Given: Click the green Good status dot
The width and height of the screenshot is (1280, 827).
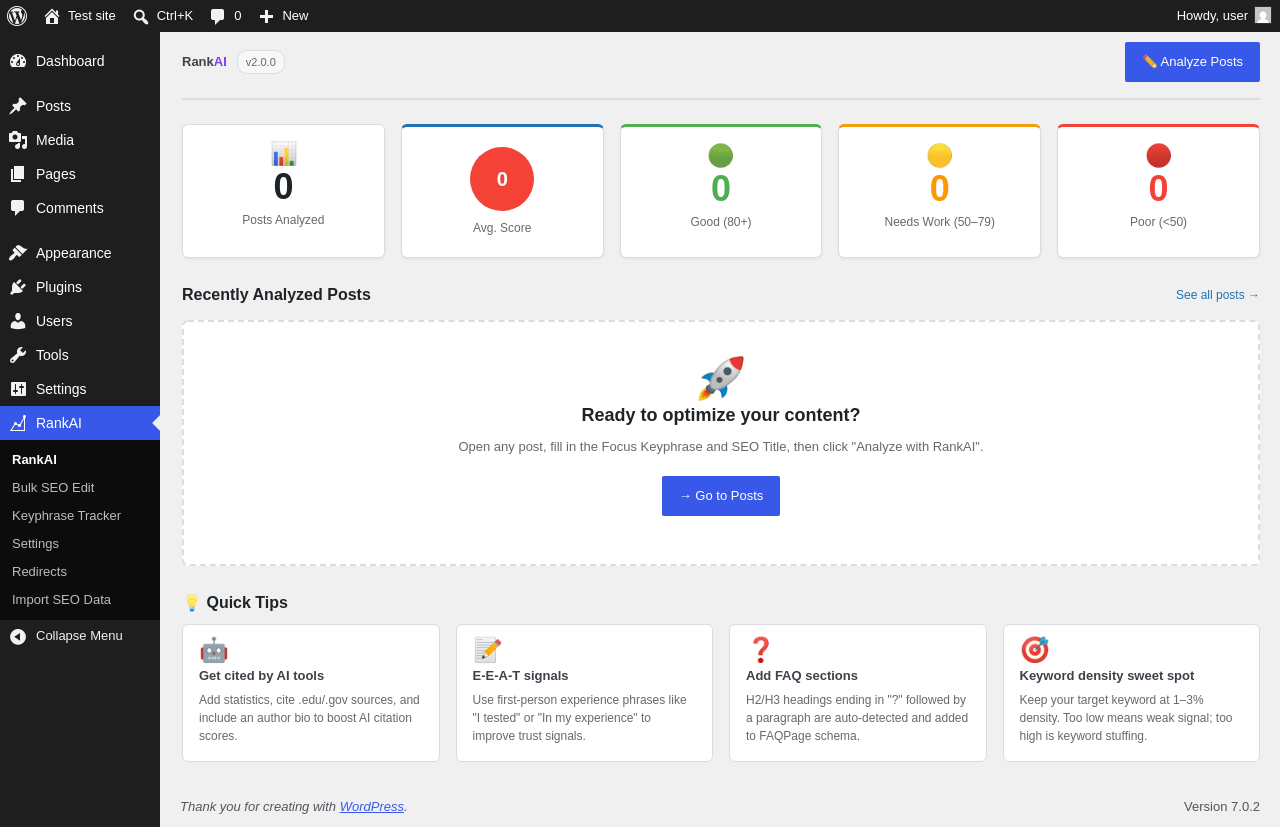Looking at the screenshot, I should point(721,155).
